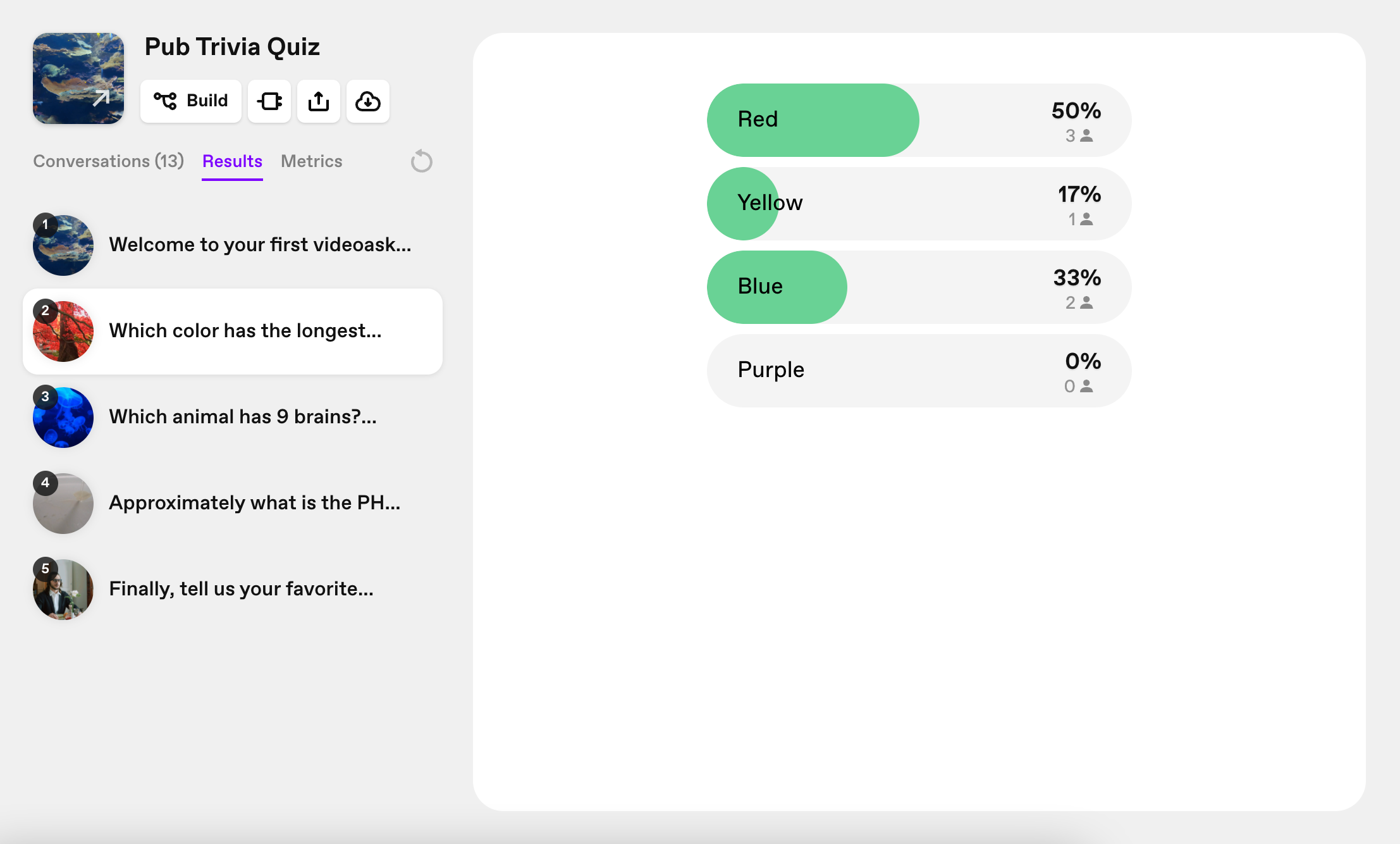The width and height of the screenshot is (1400, 844).
Task: Click the refresh results icon
Action: click(x=421, y=161)
